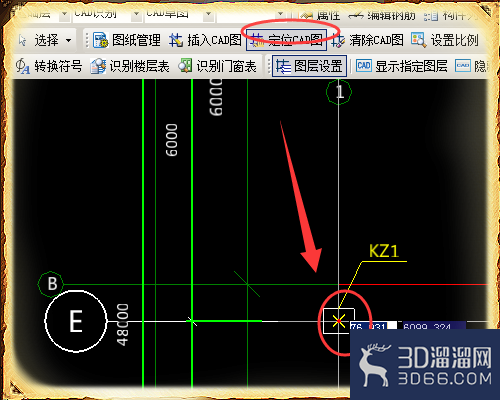Open the dropdown arrow next to 选择
This screenshot has height=400, width=500.
click(x=69, y=41)
